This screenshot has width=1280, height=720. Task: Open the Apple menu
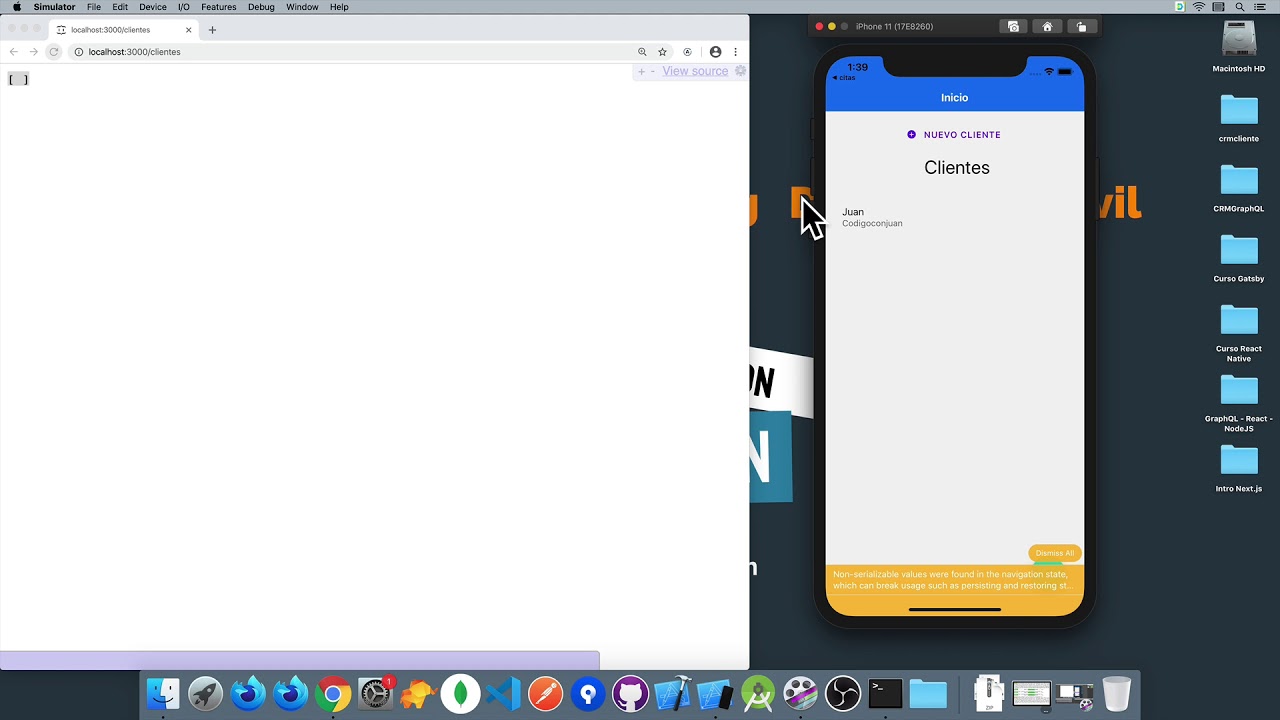(x=16, y=7)
